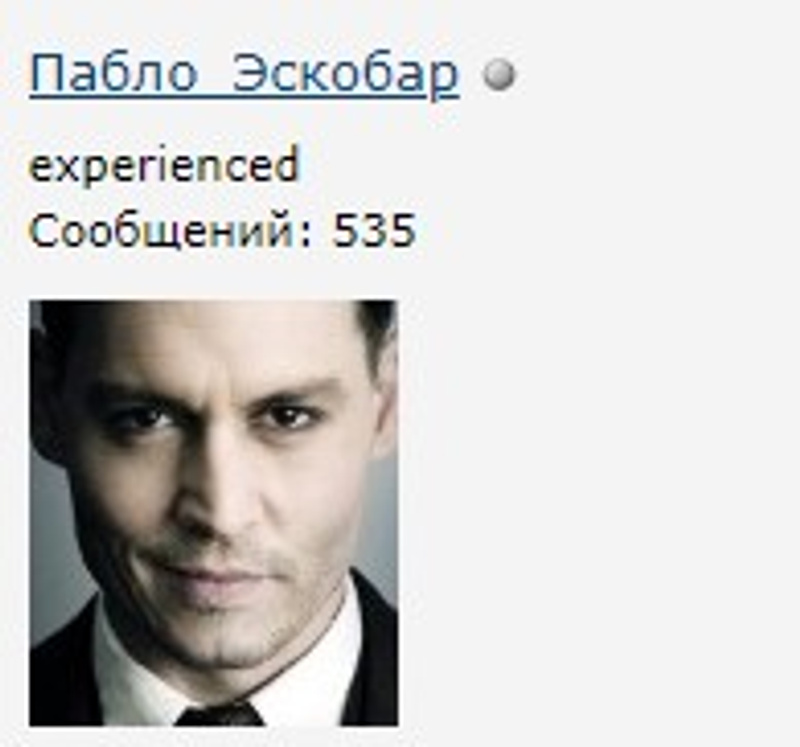The image size is (800, 747).
Task: Click the status ball after 'Эскобар'
Action: (x=499, y=75)
